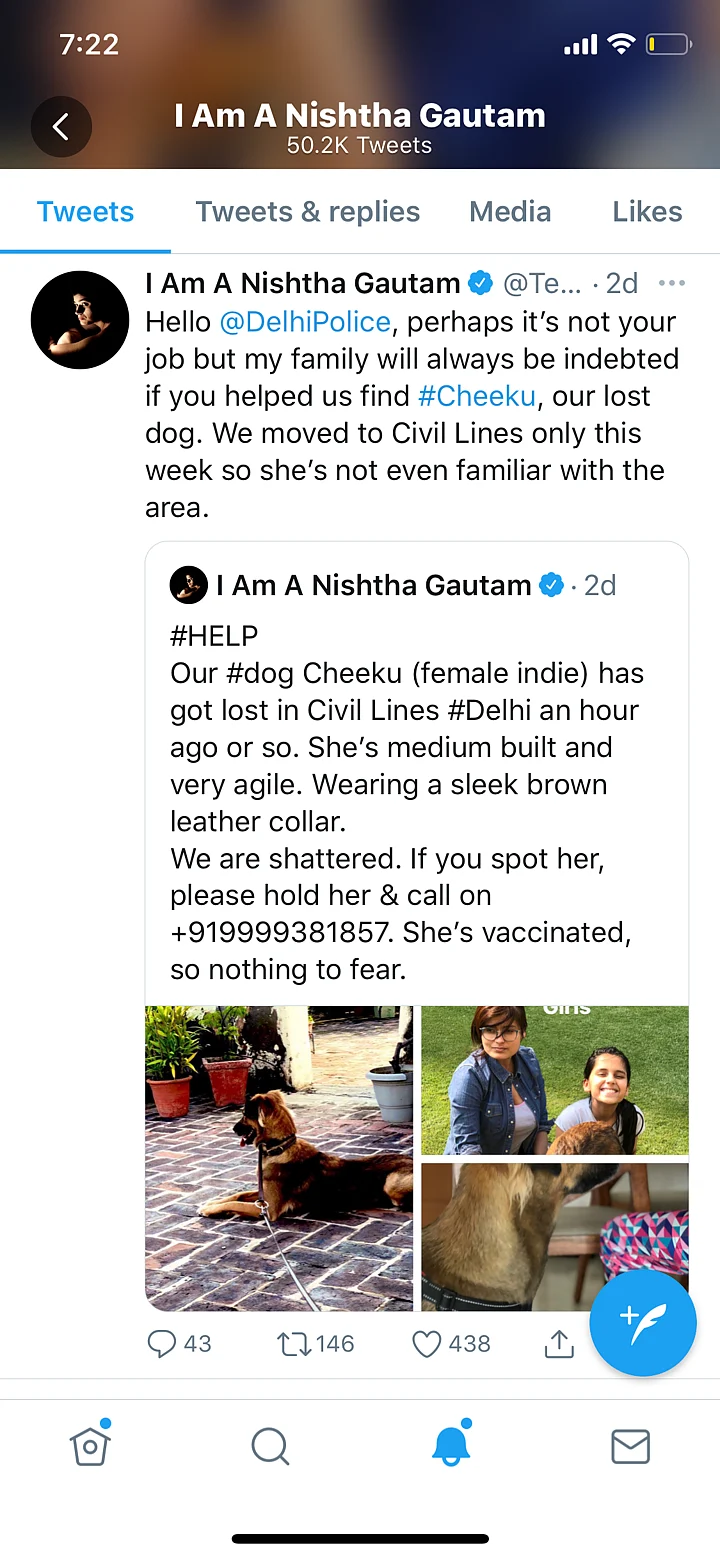View the dog on brick patio photo

coord(279,1158)
